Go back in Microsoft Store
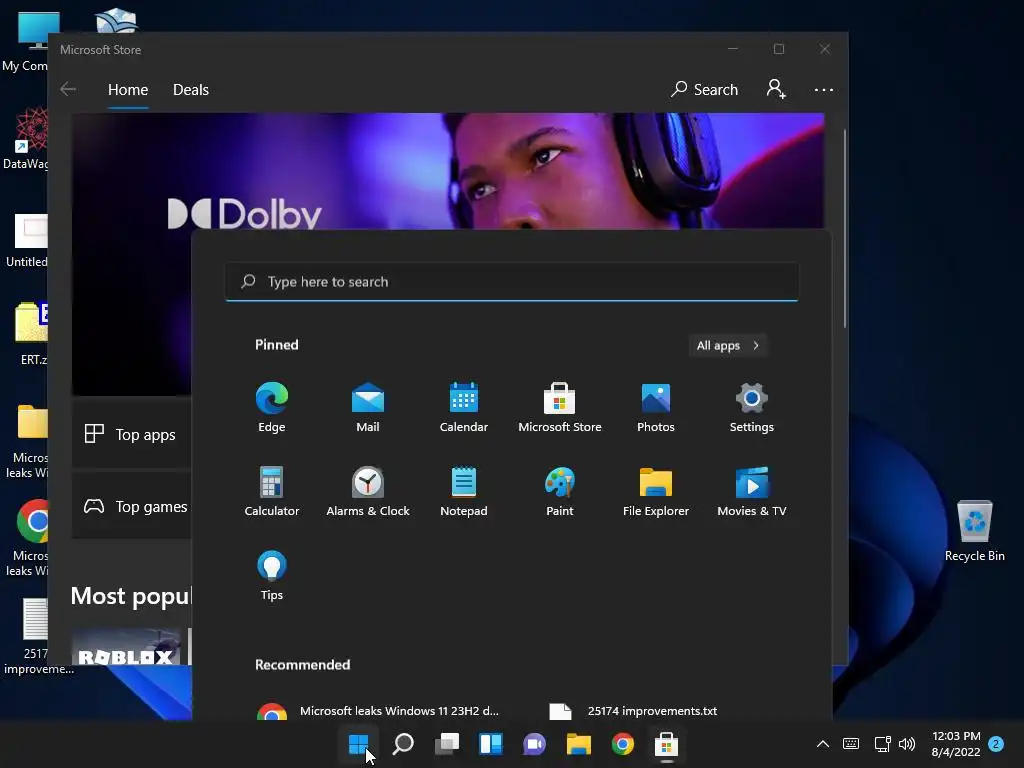Viewport: 1024px width, 768px height. [x=68, y=89]
